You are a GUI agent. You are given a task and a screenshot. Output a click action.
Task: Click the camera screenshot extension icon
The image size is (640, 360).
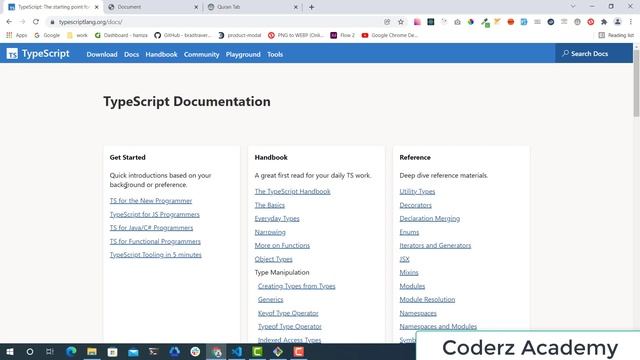coord(457,22)
